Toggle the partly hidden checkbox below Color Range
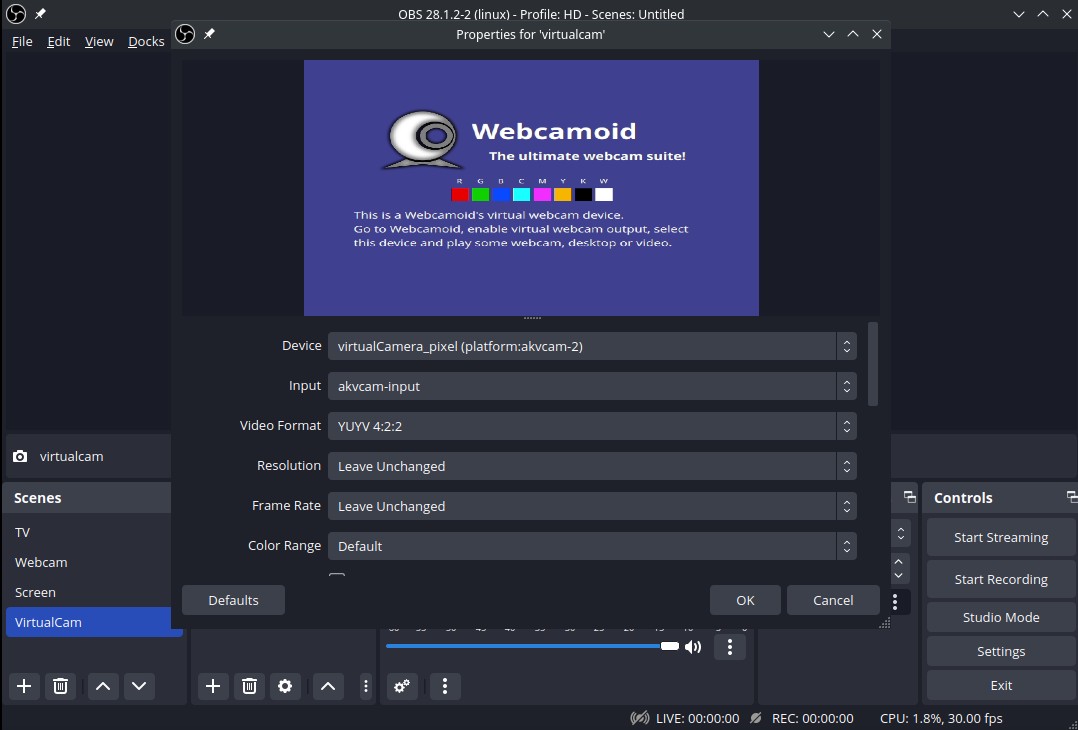1078x730 pixels. pos(336,575)
